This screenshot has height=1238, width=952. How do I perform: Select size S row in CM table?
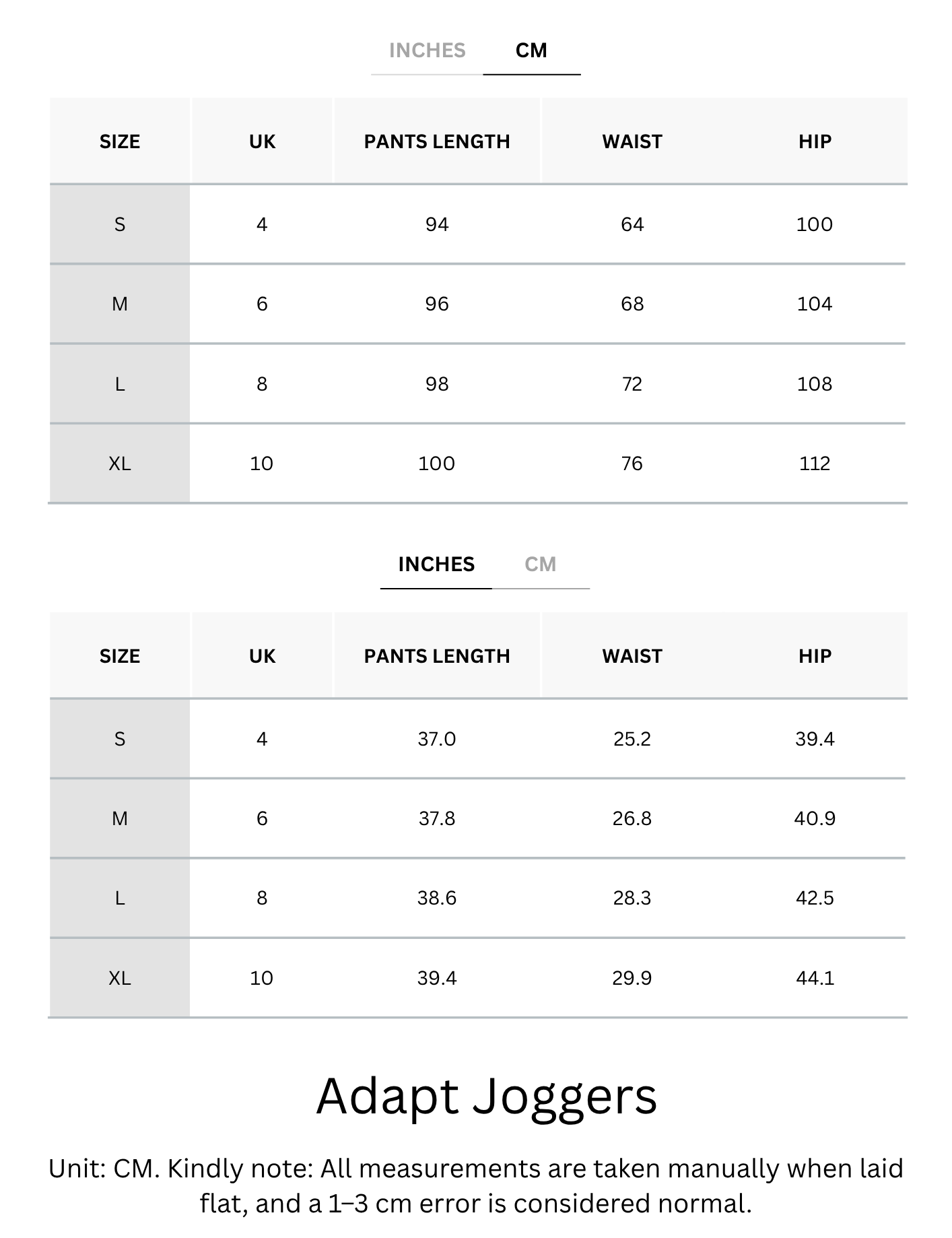click(x=477, y=224)
